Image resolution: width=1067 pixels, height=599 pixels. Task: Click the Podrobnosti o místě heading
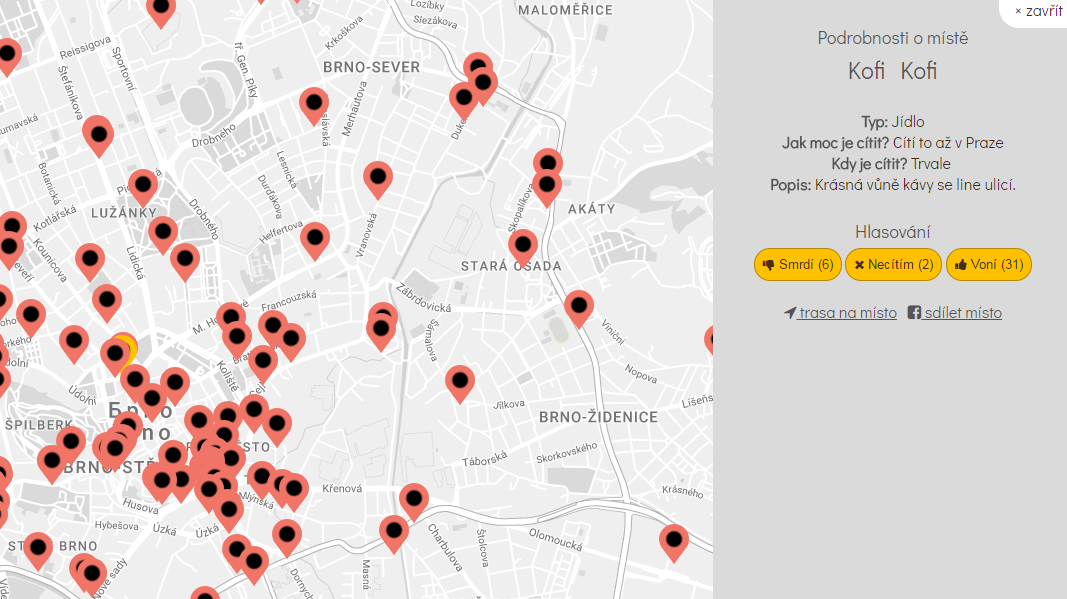click(x=893, y=38)
